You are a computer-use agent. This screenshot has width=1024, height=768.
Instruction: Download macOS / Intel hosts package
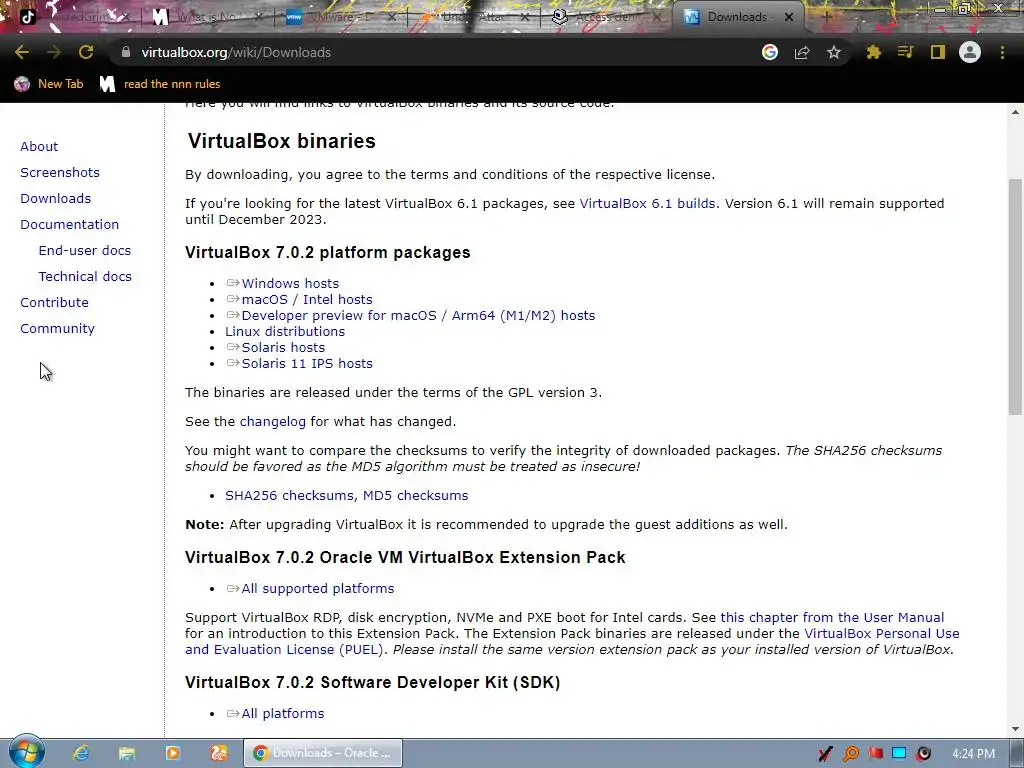coord(307,300)
